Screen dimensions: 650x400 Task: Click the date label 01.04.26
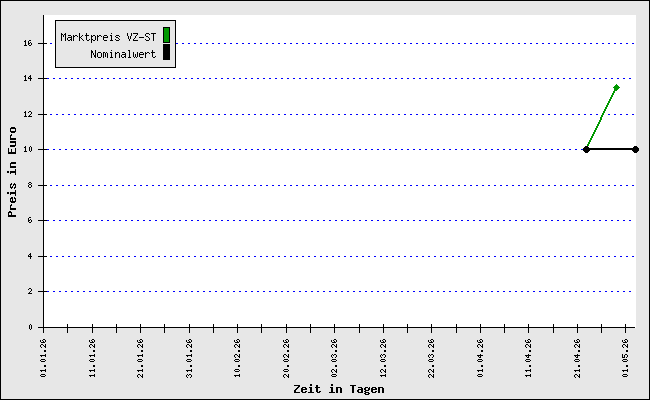point(480,358)
